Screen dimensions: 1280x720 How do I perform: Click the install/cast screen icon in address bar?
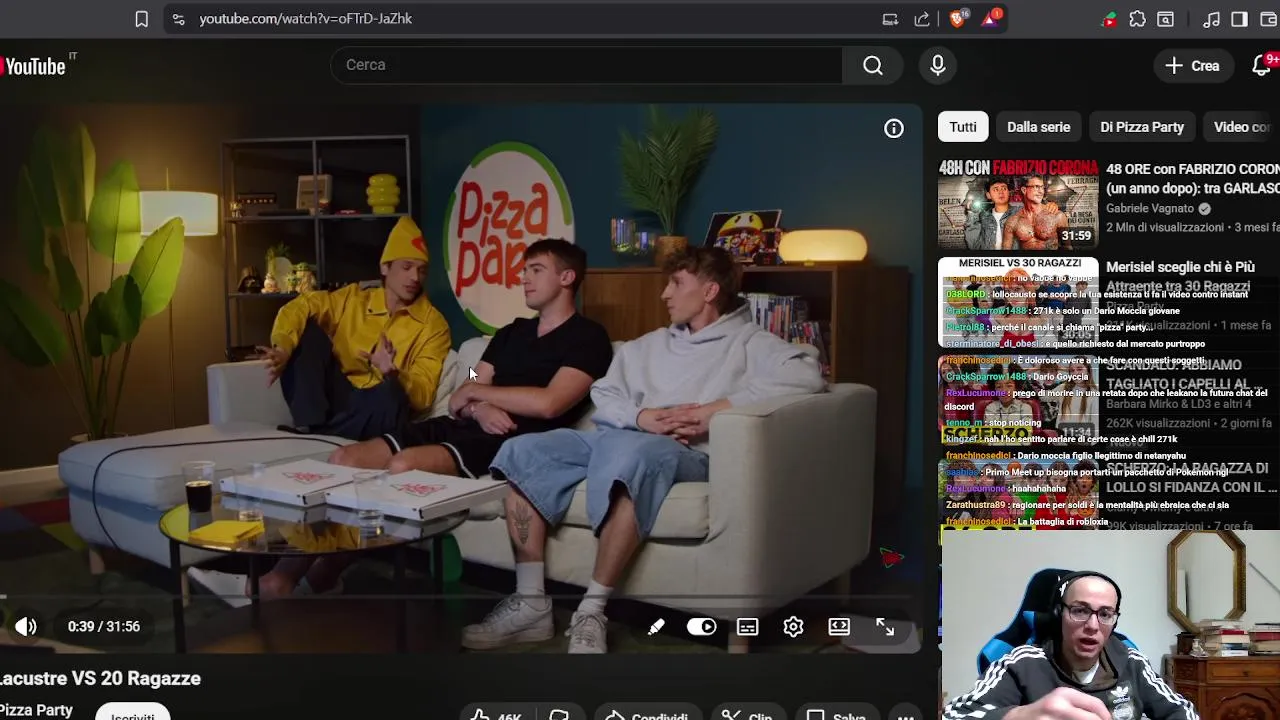890,19
